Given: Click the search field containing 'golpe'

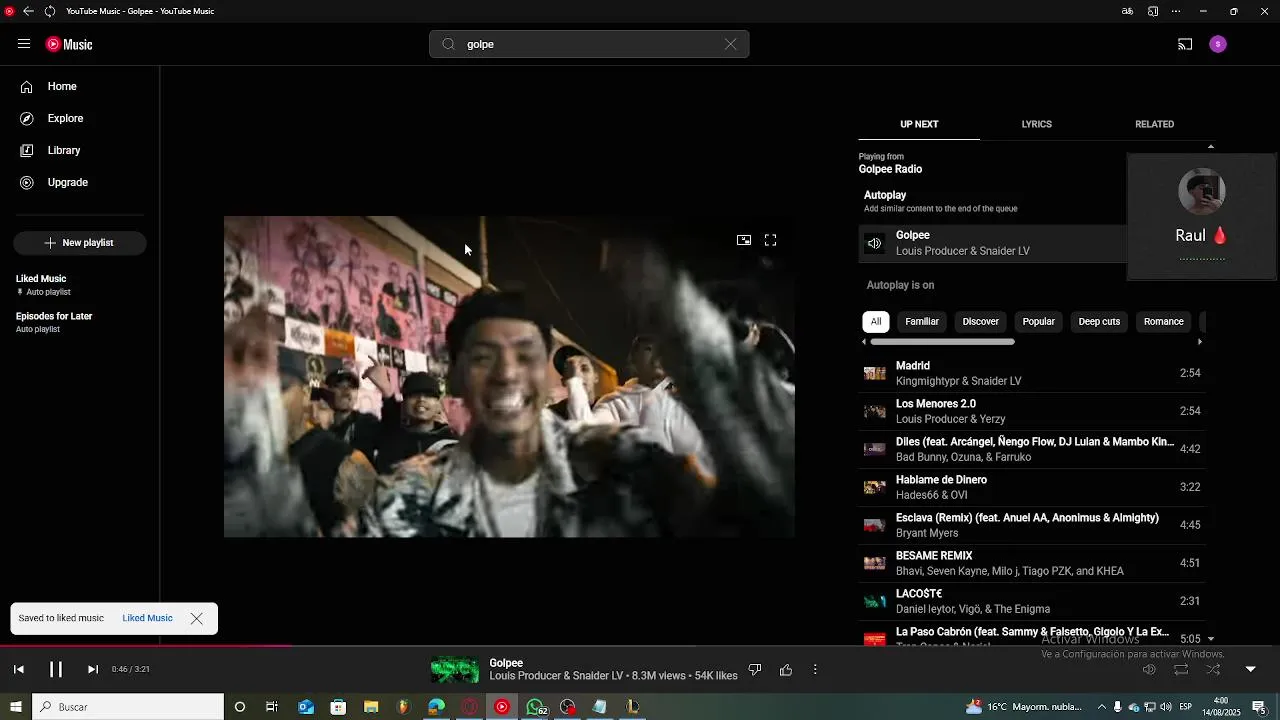Looking at the screenshot, I should 589,44.
